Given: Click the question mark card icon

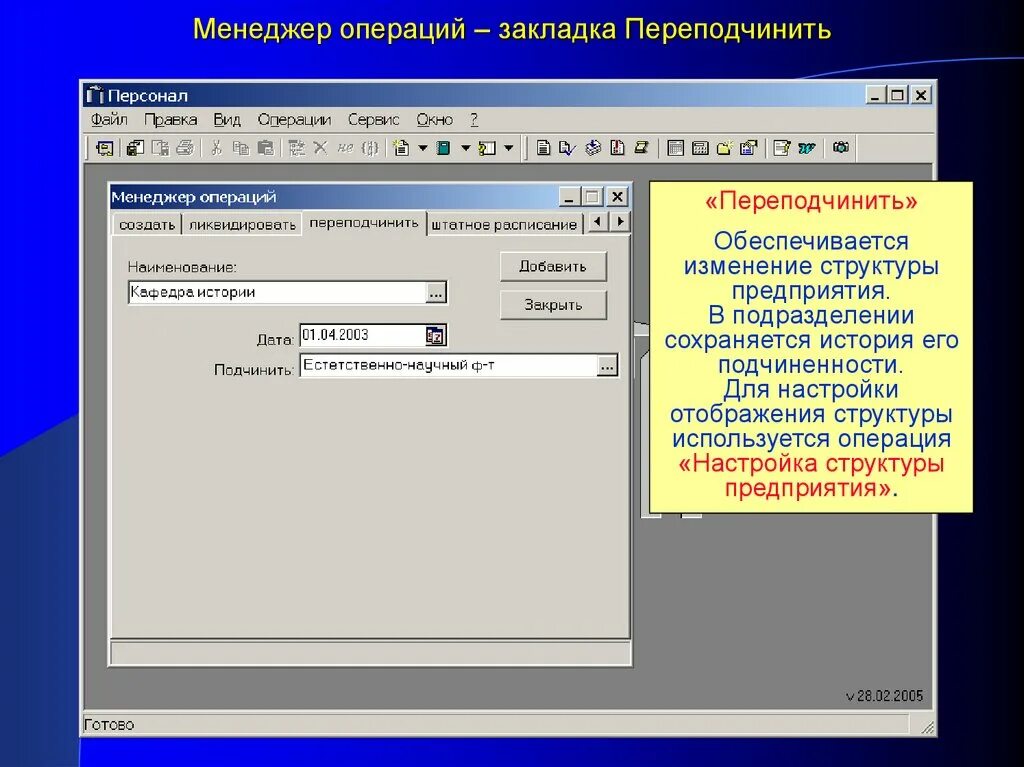Looking at the screenshot, I should coord(487,148).
